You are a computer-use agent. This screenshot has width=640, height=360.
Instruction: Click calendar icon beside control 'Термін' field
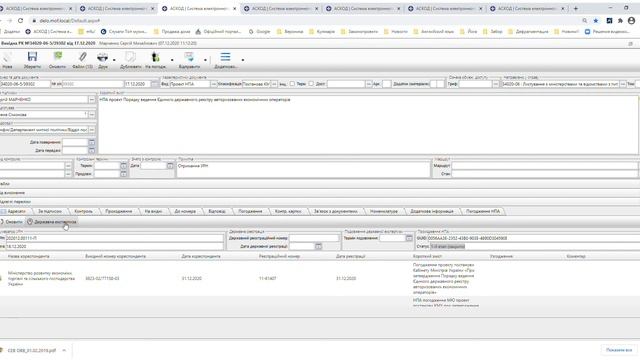click(124, 166)
